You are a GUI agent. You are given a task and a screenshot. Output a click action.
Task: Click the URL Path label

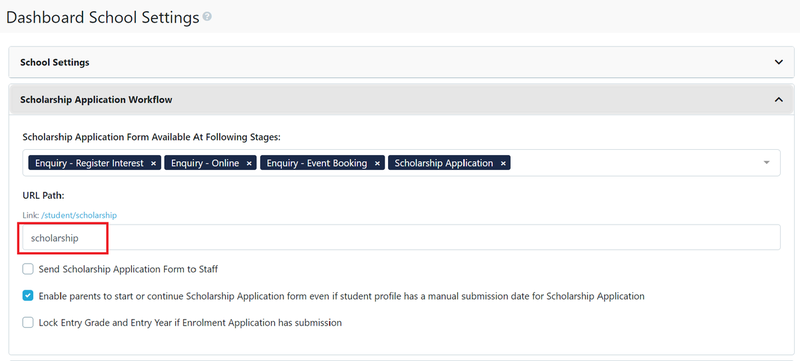pyautogui.click(x=43, y=196)
